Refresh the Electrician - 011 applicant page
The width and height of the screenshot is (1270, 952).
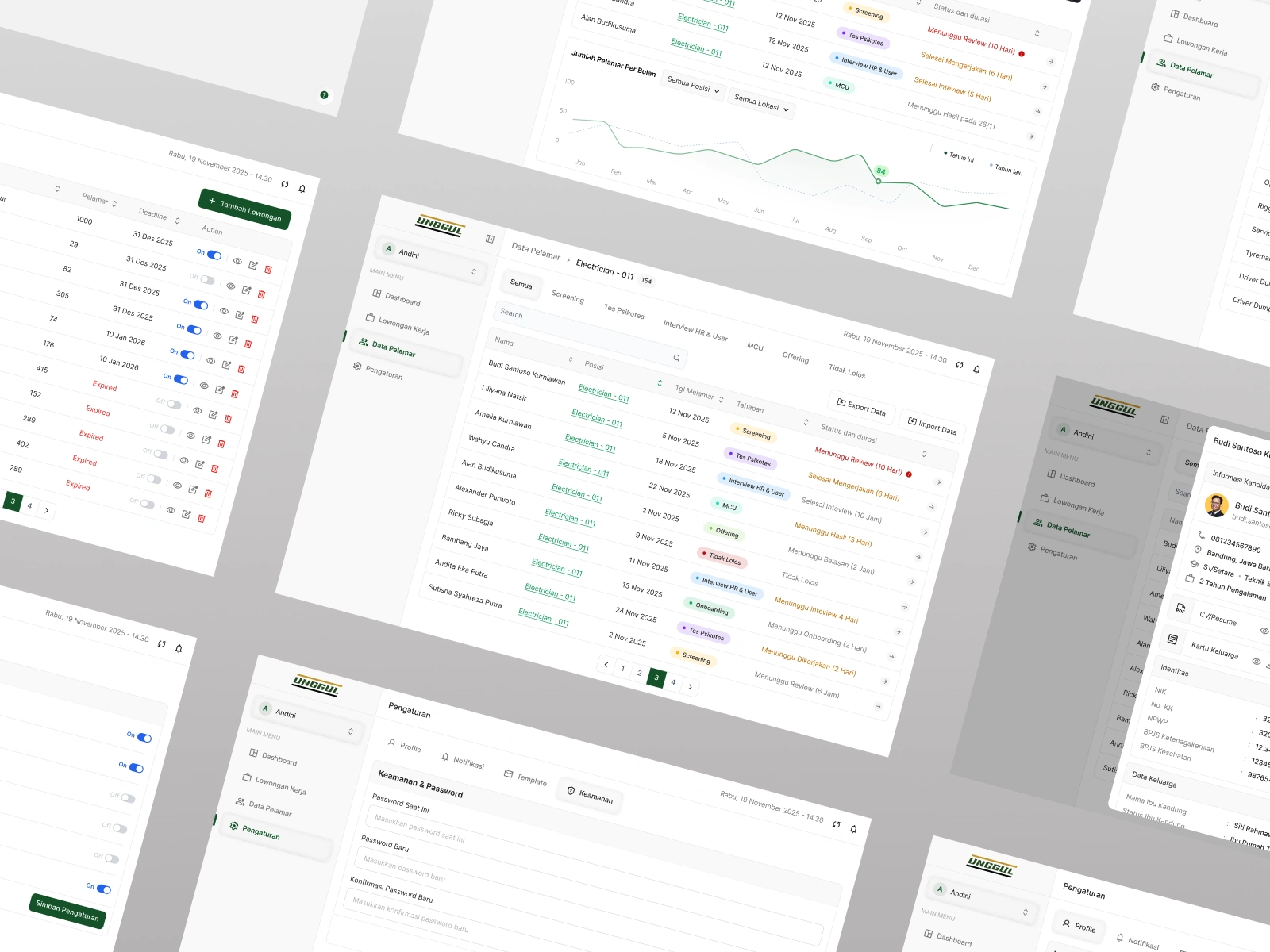pyautogui.click(x=960, y=365)
